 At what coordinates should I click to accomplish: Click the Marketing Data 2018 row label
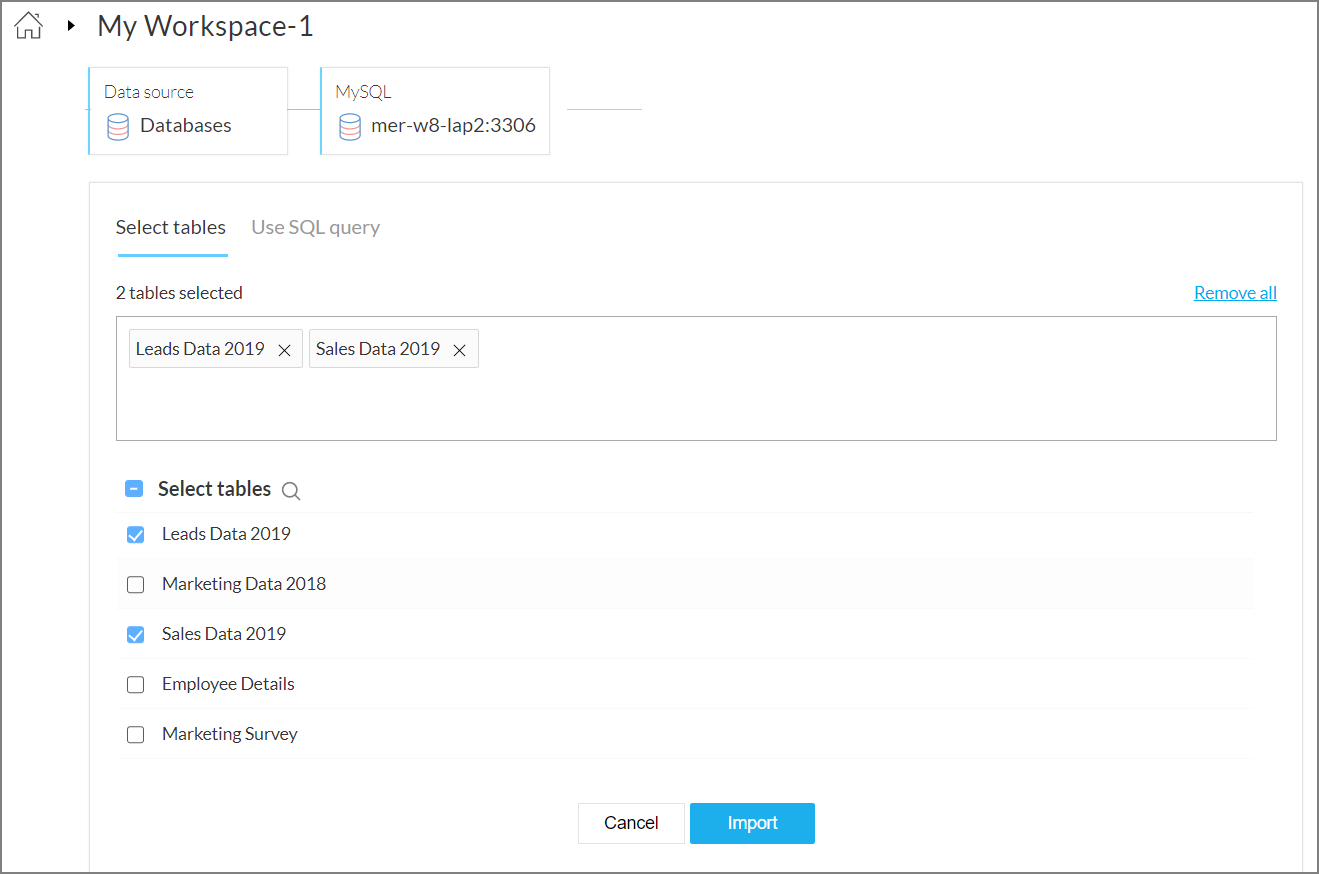pos(244,584)
